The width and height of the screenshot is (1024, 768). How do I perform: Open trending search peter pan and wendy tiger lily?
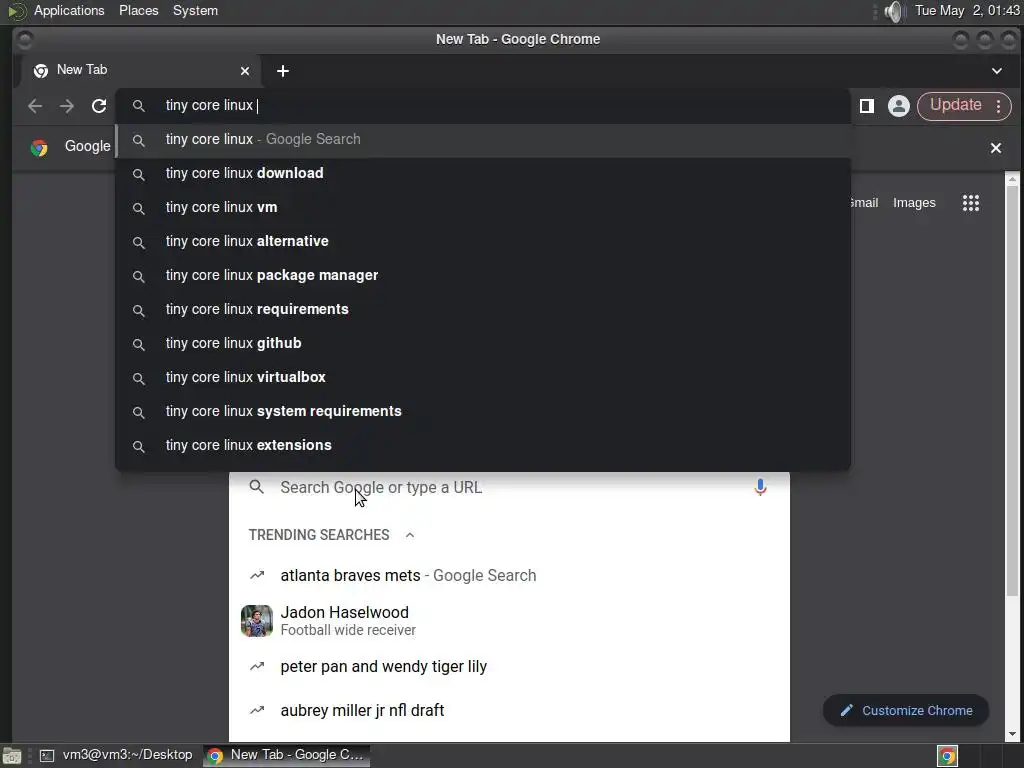[x=509, y=667]
